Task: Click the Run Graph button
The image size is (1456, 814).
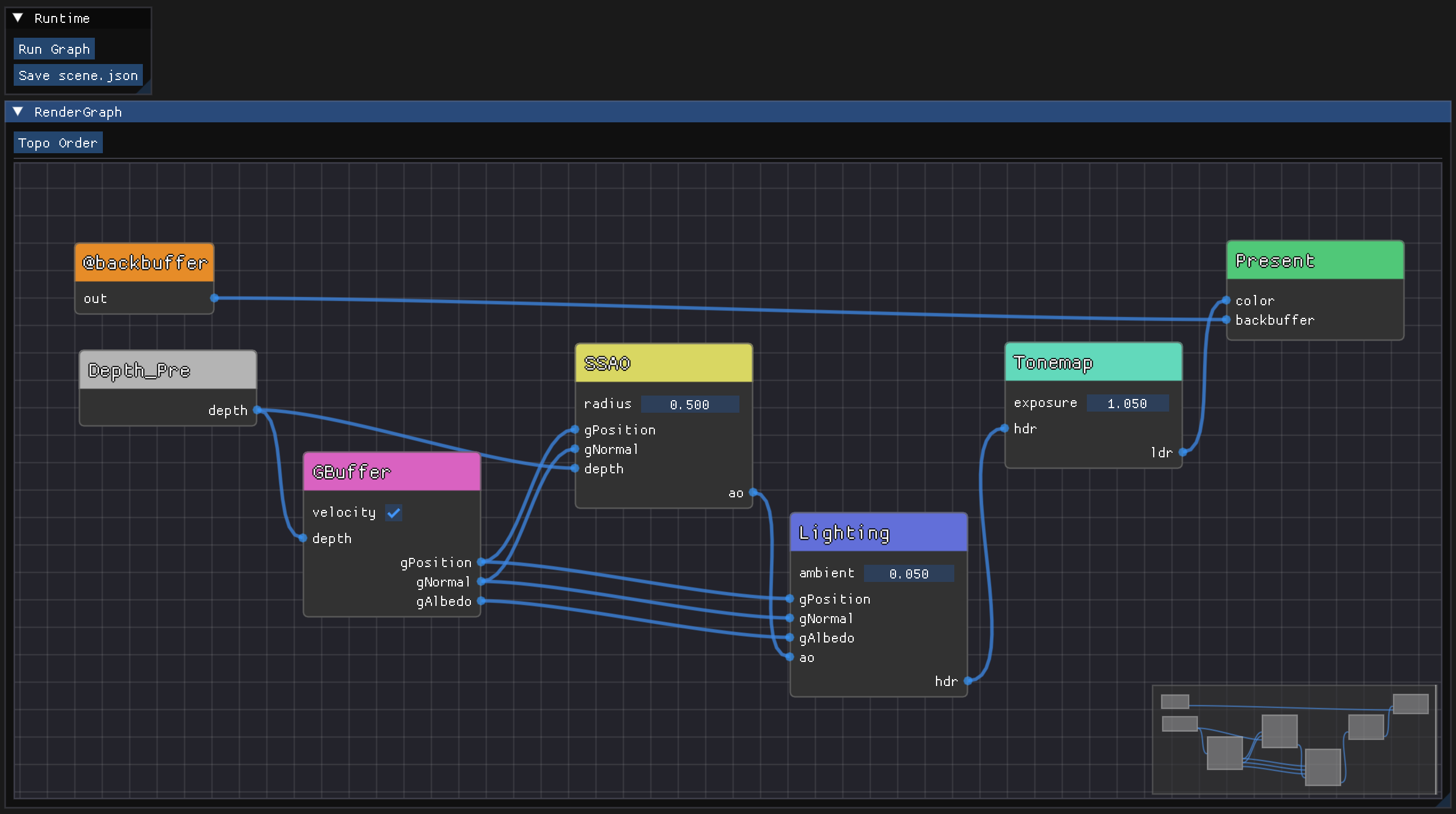Action: pos(54,49)
